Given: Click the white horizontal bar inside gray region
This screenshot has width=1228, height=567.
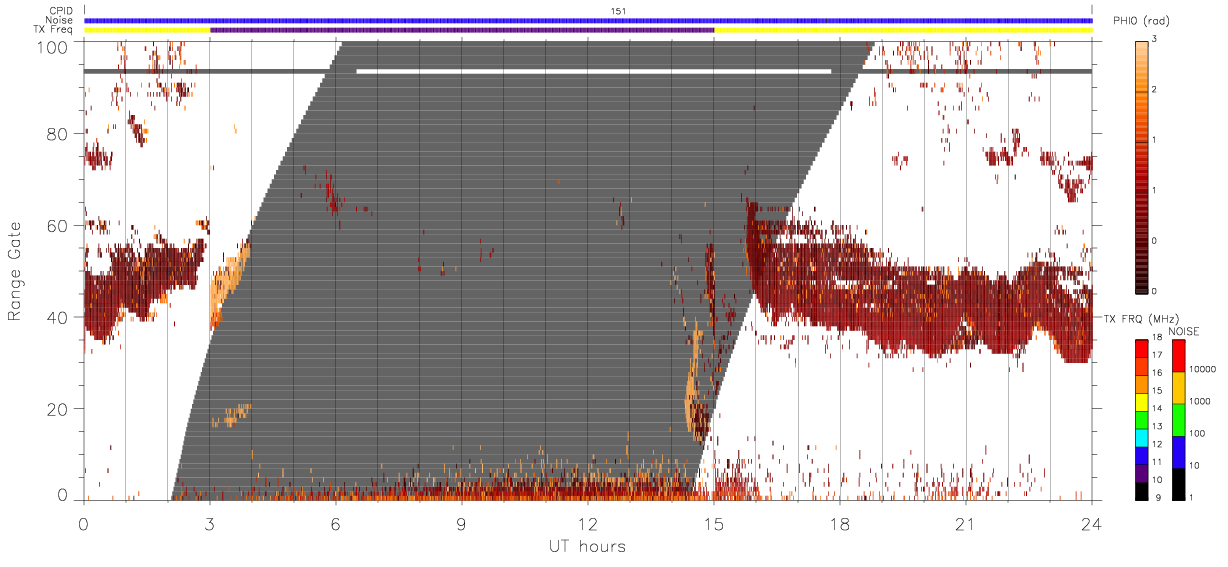Looking at the screenshot, I should point(594,71).
